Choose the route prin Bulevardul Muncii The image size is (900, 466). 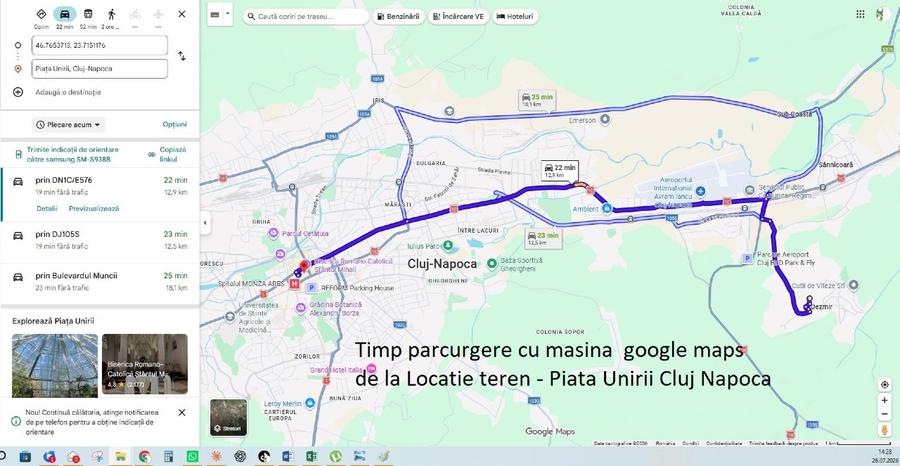tap(100, 282)
